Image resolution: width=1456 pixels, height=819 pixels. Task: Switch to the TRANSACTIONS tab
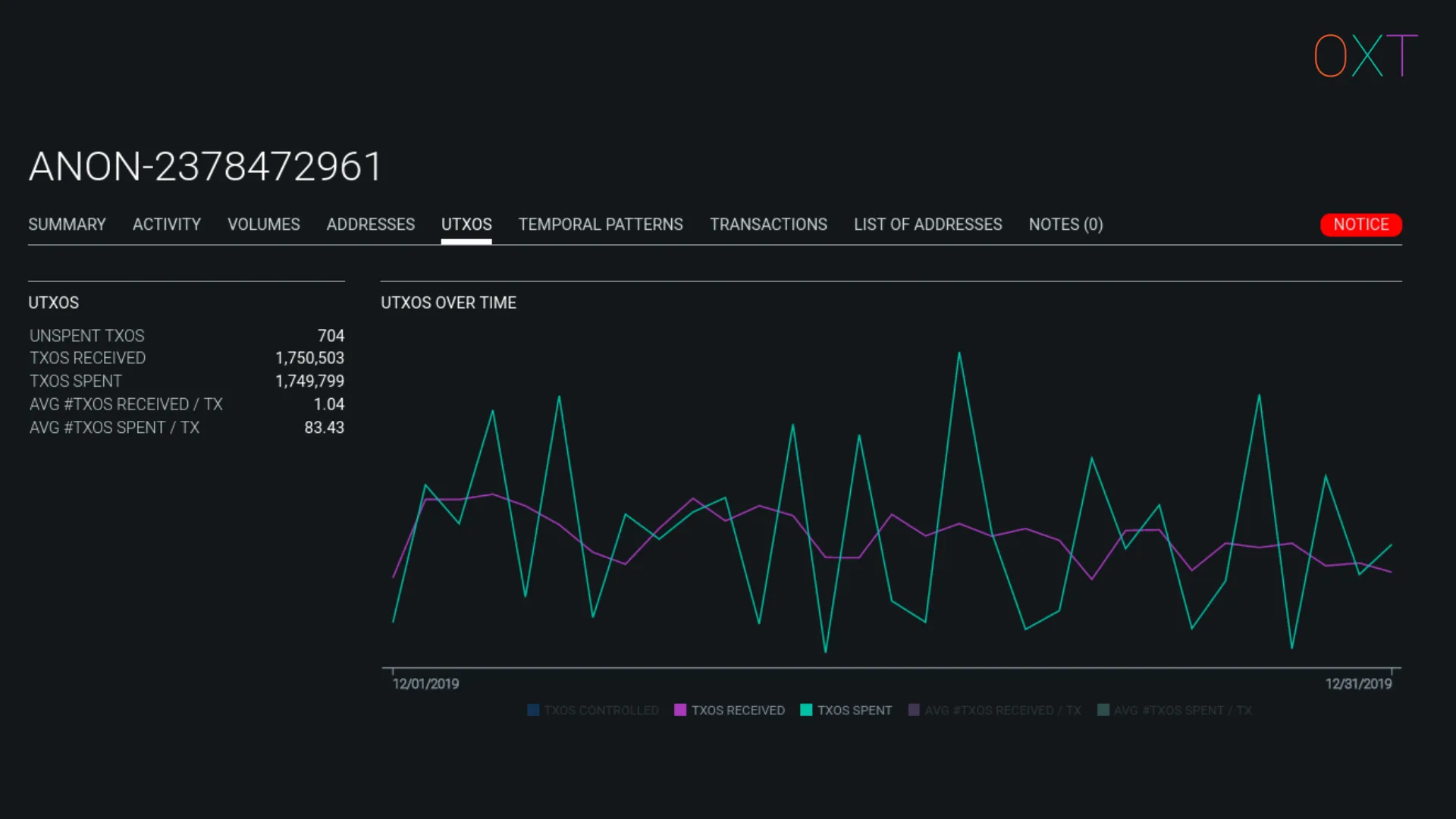[x=768, y=224]
